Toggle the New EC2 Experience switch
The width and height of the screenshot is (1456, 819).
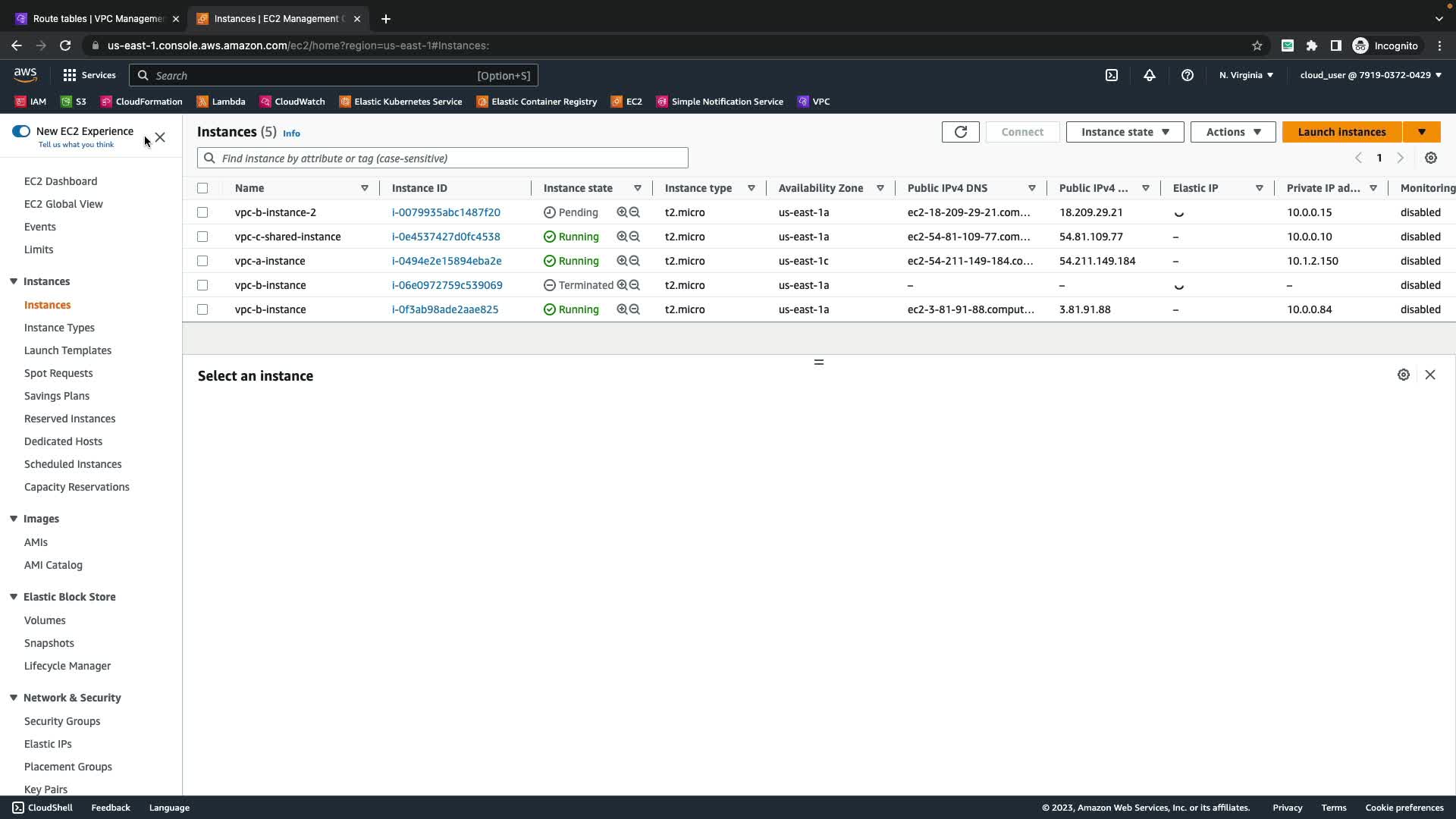pyautogui.click(x=21, y=132)
